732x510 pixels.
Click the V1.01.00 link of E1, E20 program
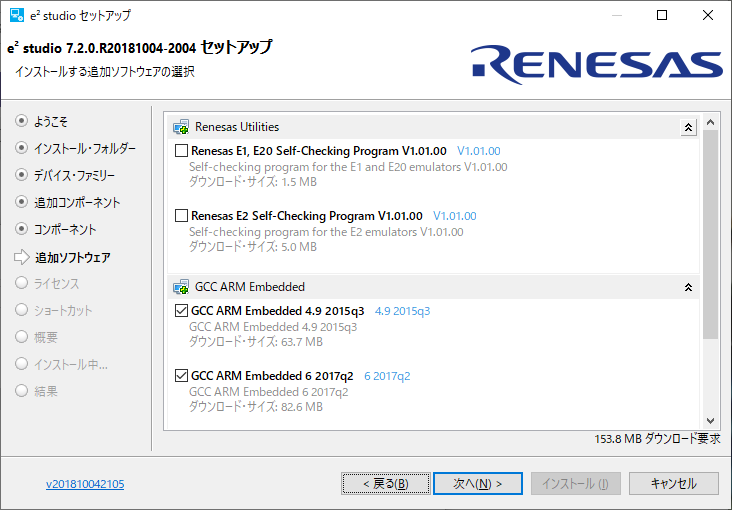tap(479, 151)
